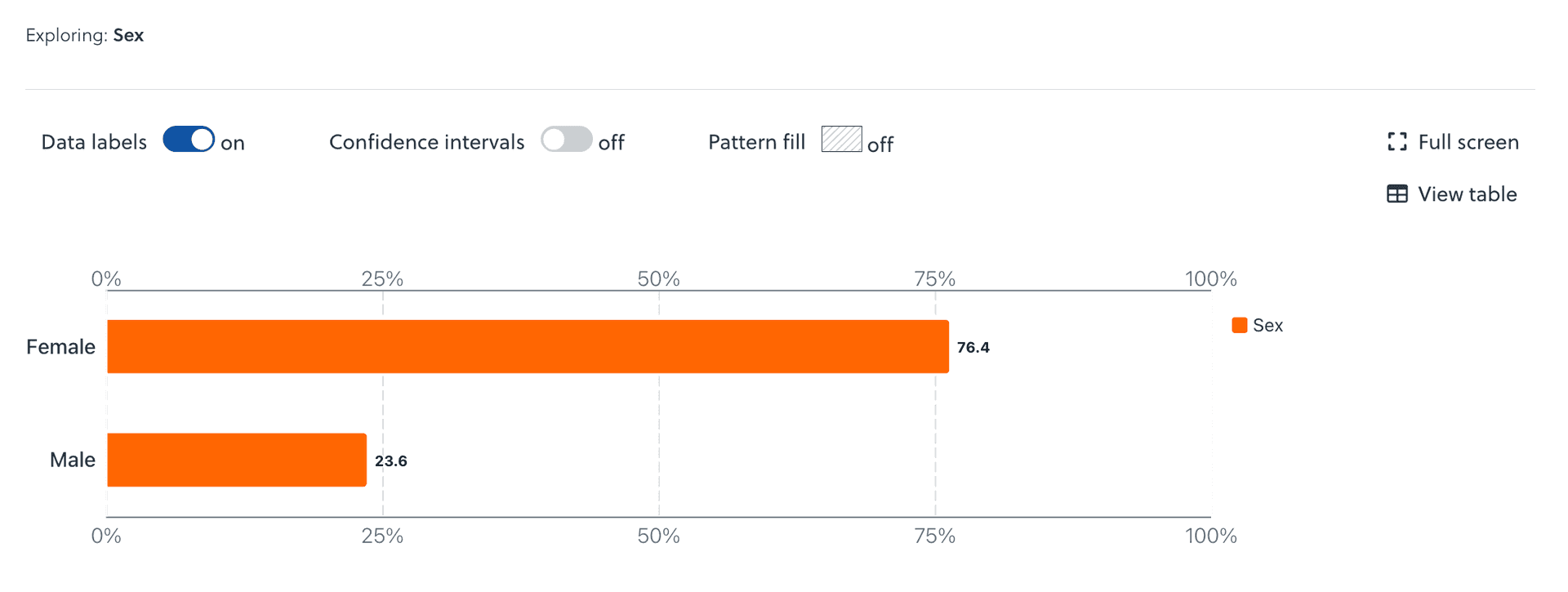Viewport: 1568px width, 592px height.
Task: Select the orange Female bar
Action: [528, 347]
